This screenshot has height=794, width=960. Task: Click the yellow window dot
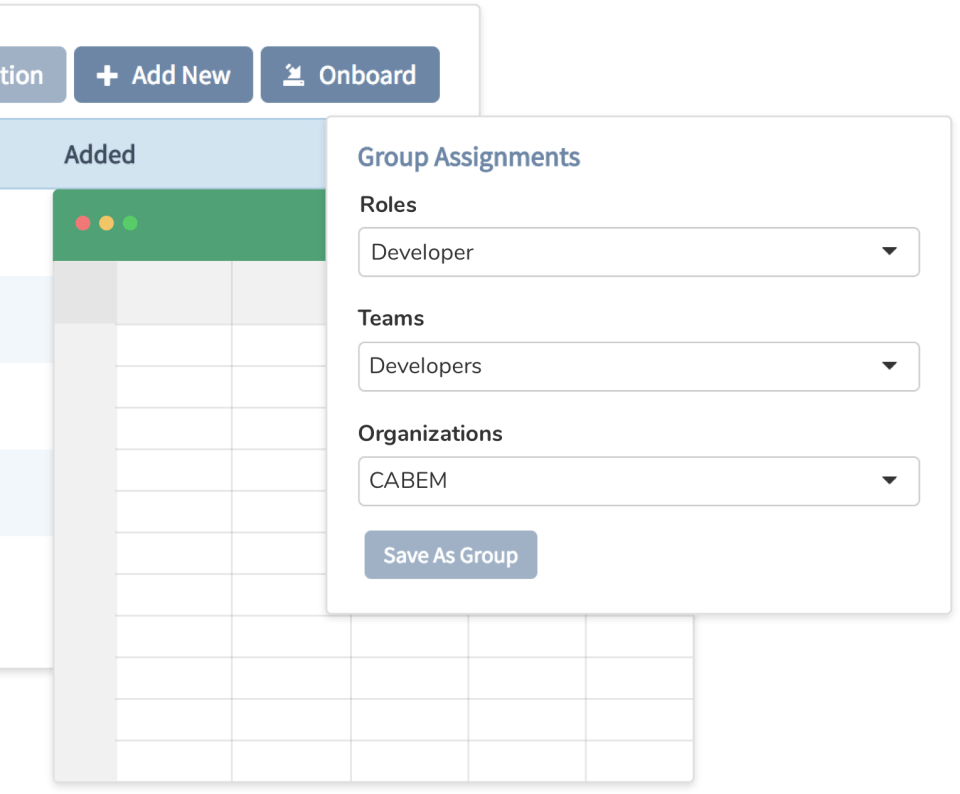click(x=107, y=223)
